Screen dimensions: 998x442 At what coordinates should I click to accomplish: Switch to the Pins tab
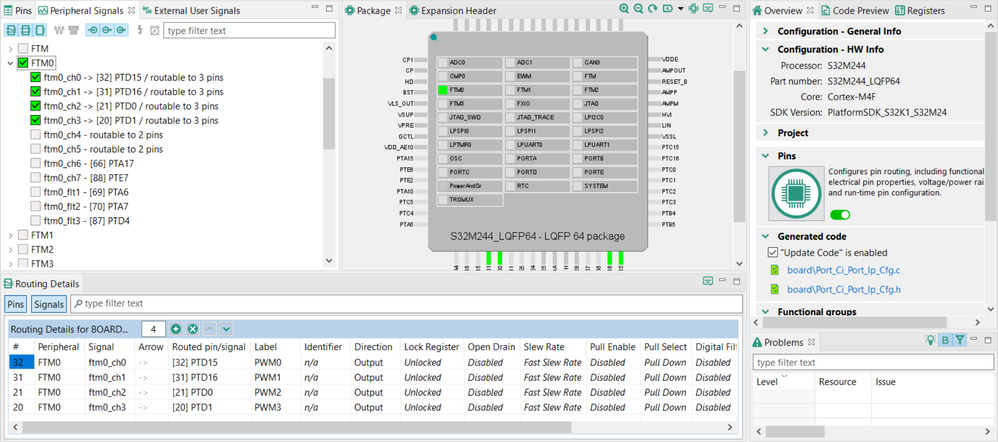coord(18,10)
